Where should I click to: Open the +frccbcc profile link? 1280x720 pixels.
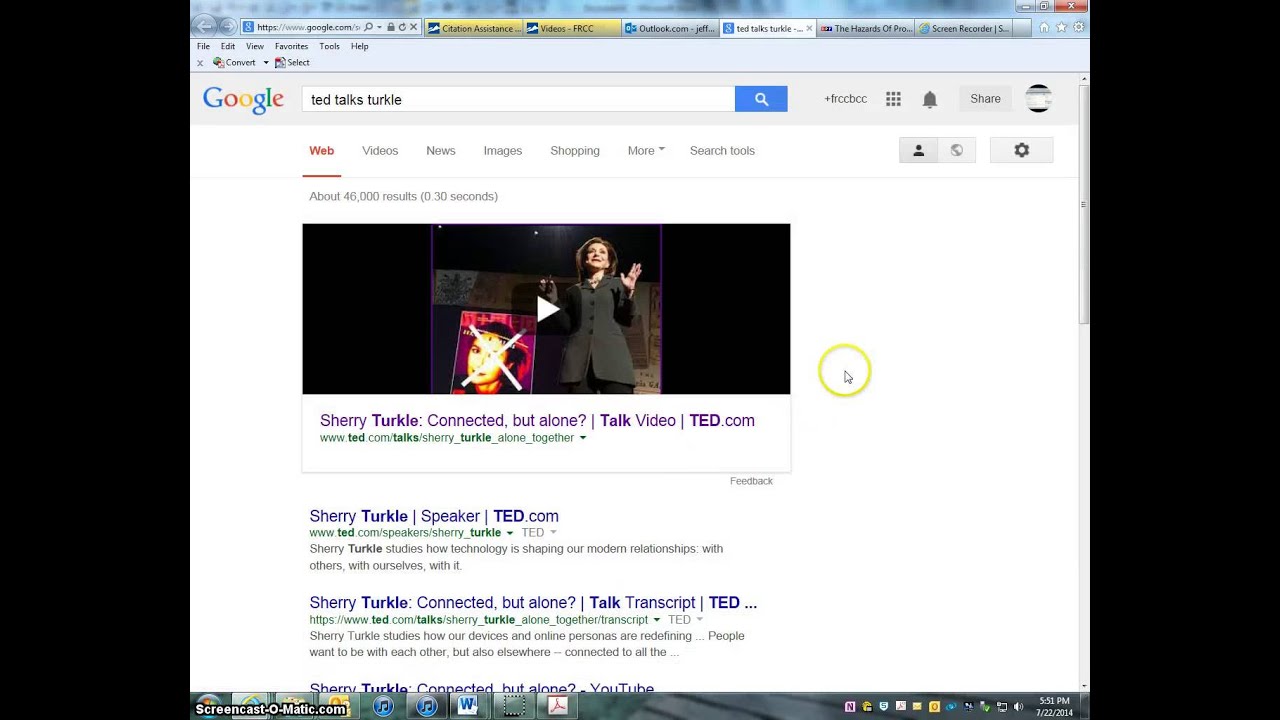(845, 99)
